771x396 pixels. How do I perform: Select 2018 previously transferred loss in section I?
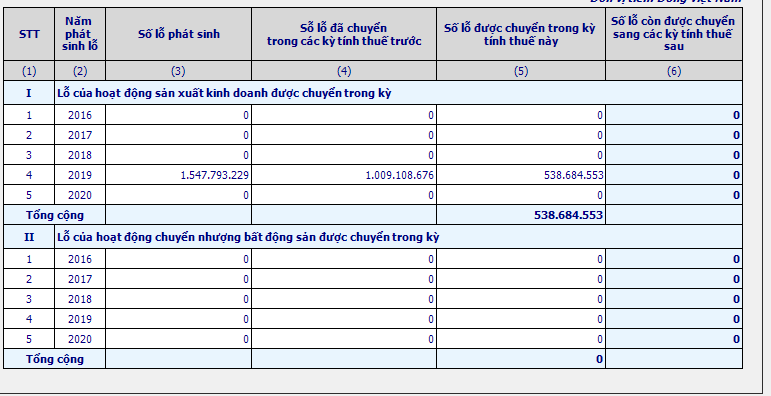344,155
